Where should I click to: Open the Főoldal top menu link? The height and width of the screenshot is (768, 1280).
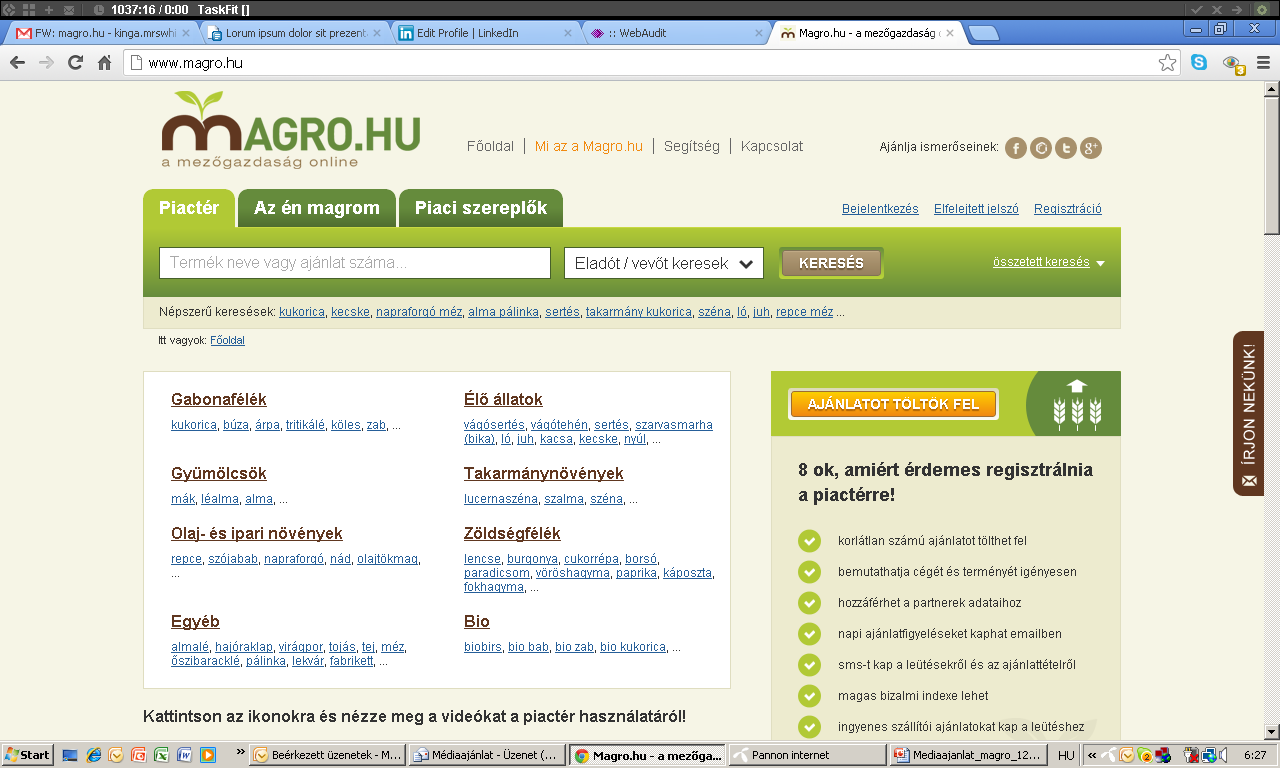(x=490, y=146)
